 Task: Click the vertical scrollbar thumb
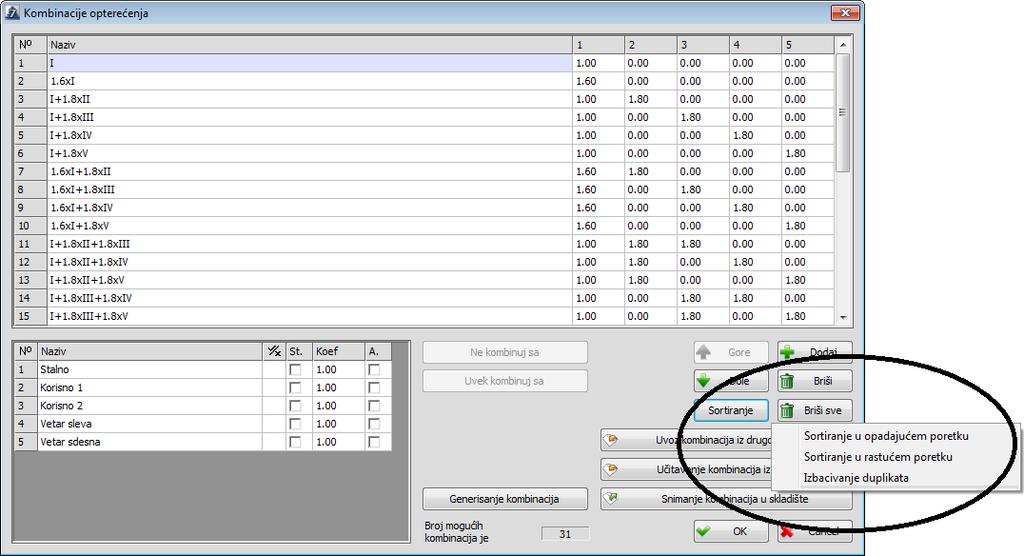842,112
